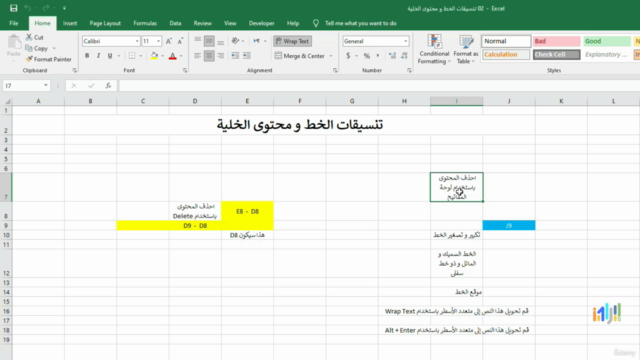The image size is (640, 360).
Task: Click the Undo arrow icon
Action: [x=27, y=8]
